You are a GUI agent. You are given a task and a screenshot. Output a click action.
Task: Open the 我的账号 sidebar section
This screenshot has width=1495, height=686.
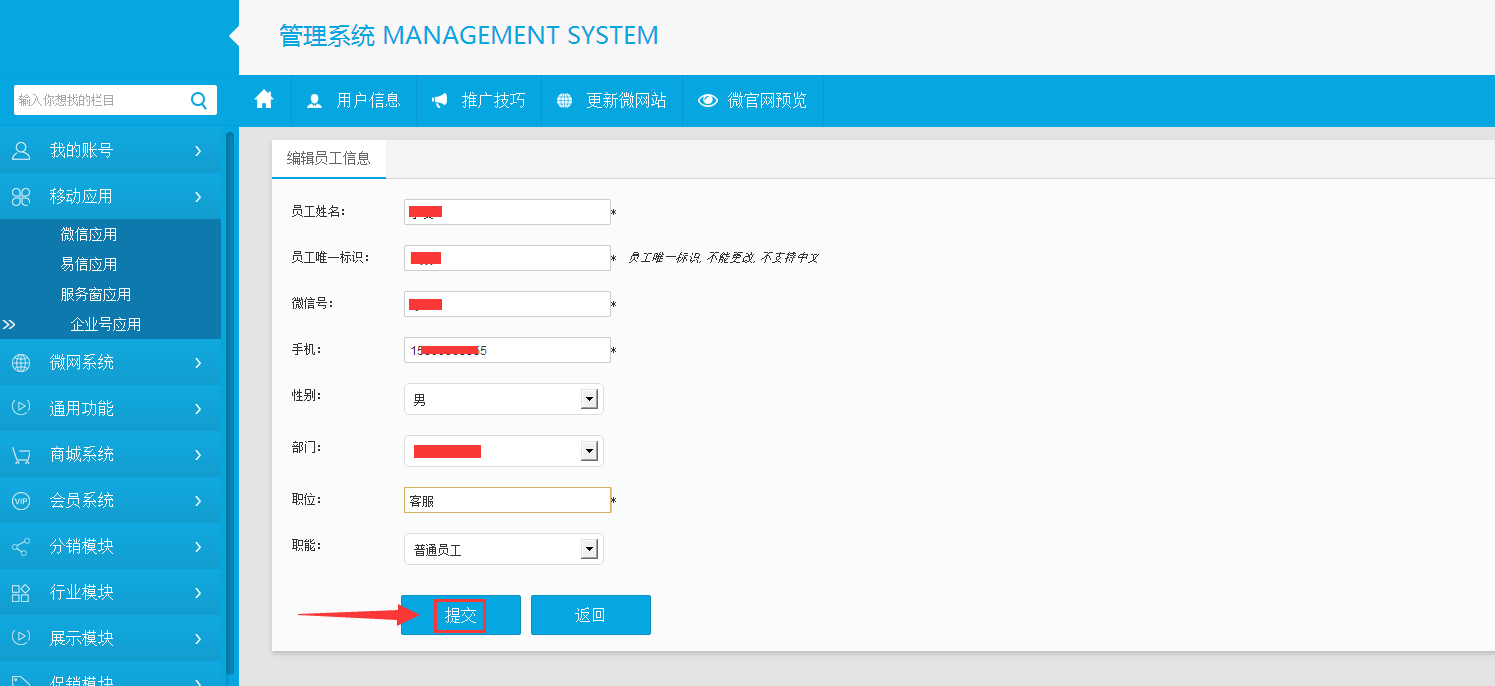coord(110,151)
